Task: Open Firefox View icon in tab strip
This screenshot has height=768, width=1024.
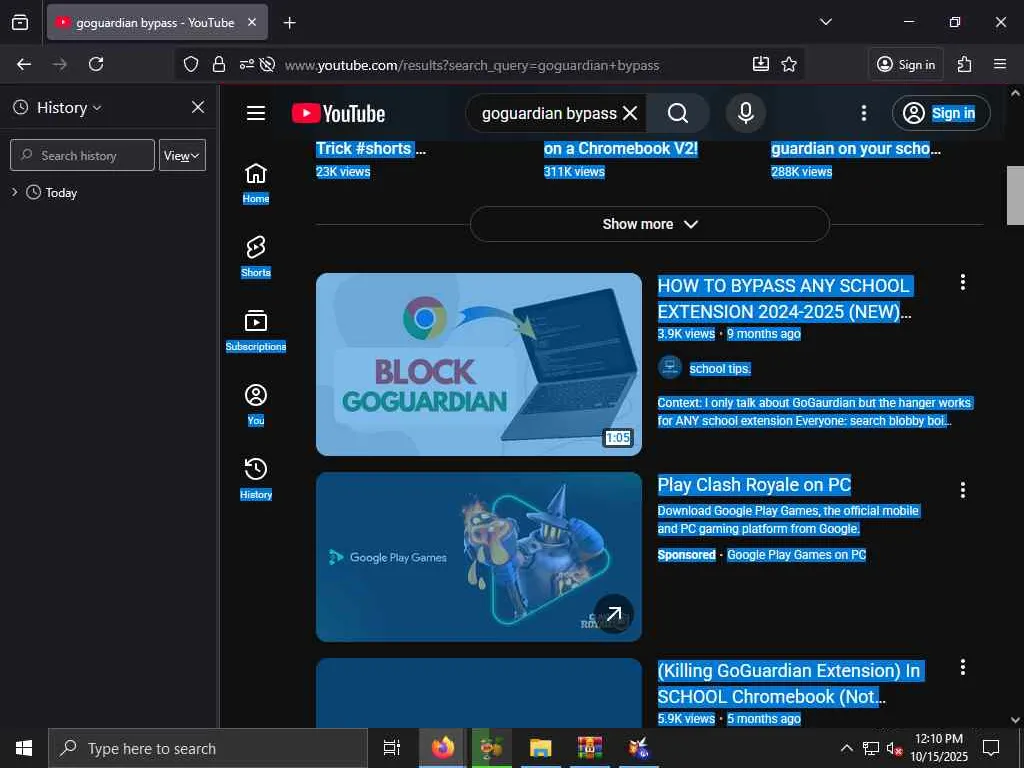Action: (20, 22)
